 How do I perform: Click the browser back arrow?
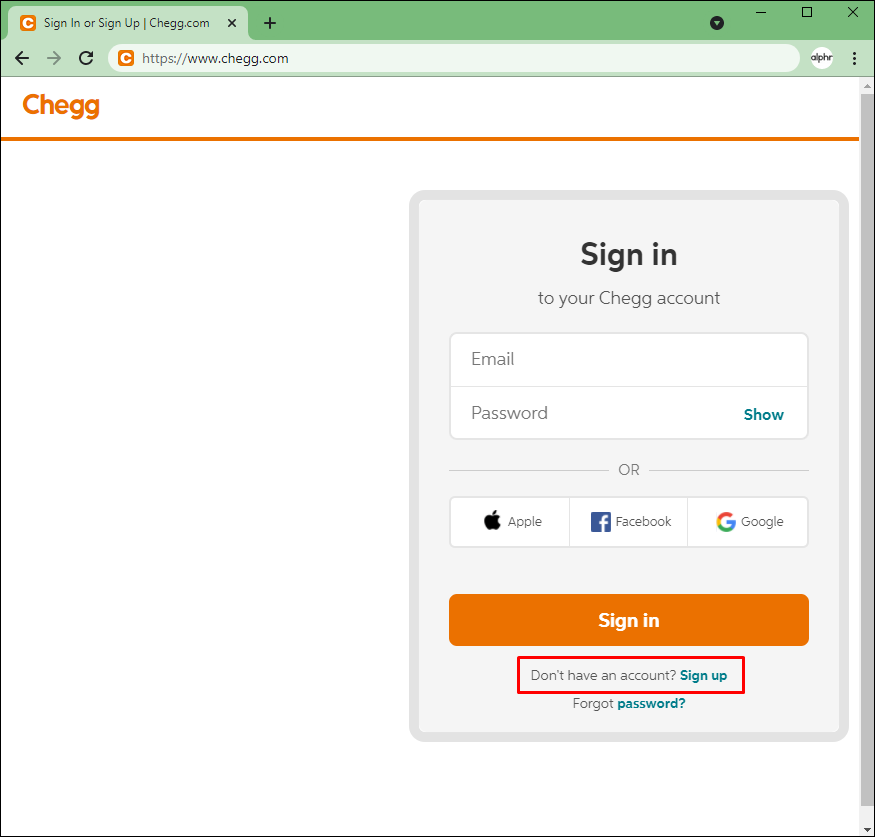click(22, 58)
